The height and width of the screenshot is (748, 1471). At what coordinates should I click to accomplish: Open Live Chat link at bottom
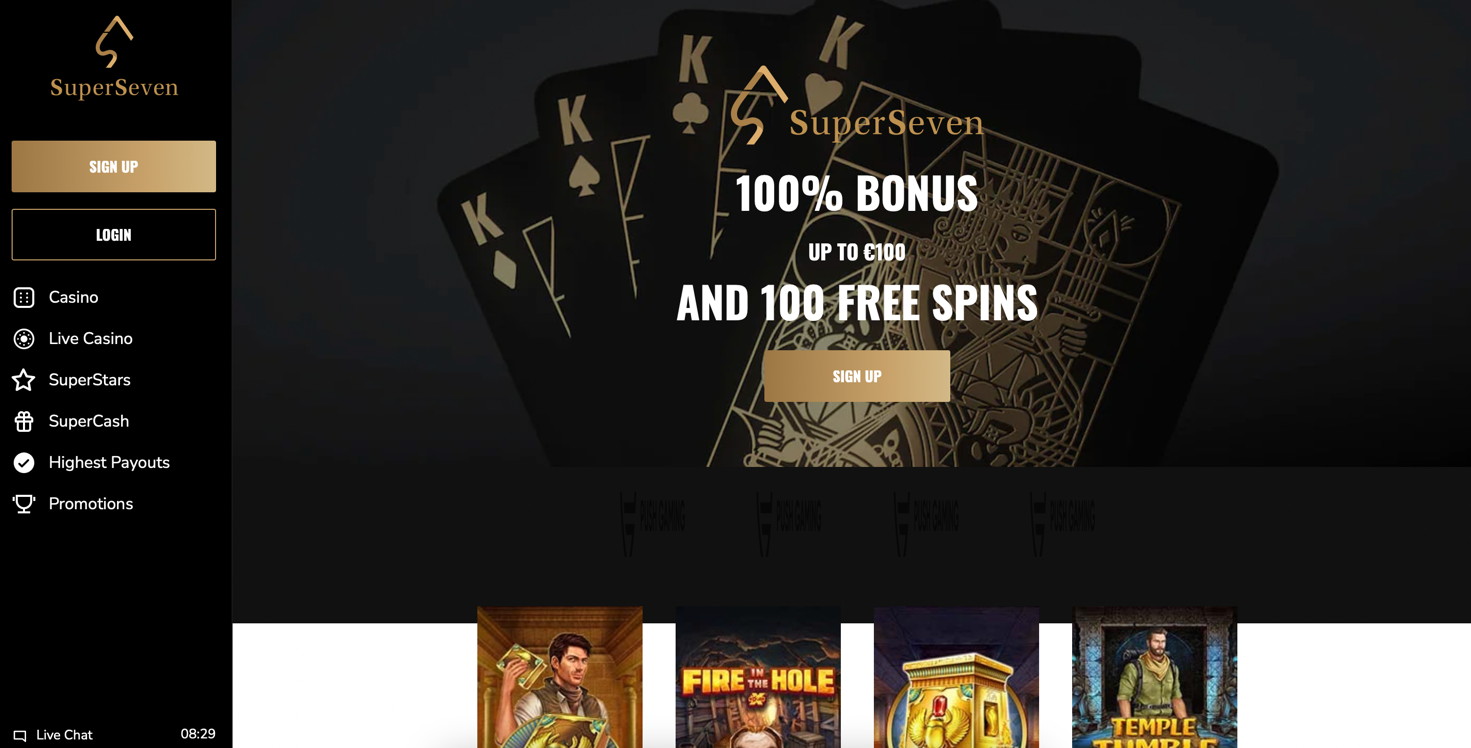pos(64,735)
